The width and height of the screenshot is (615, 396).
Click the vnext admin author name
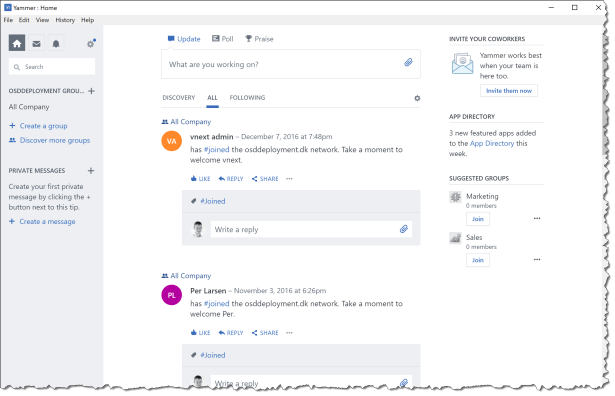[x=212, y=137]
